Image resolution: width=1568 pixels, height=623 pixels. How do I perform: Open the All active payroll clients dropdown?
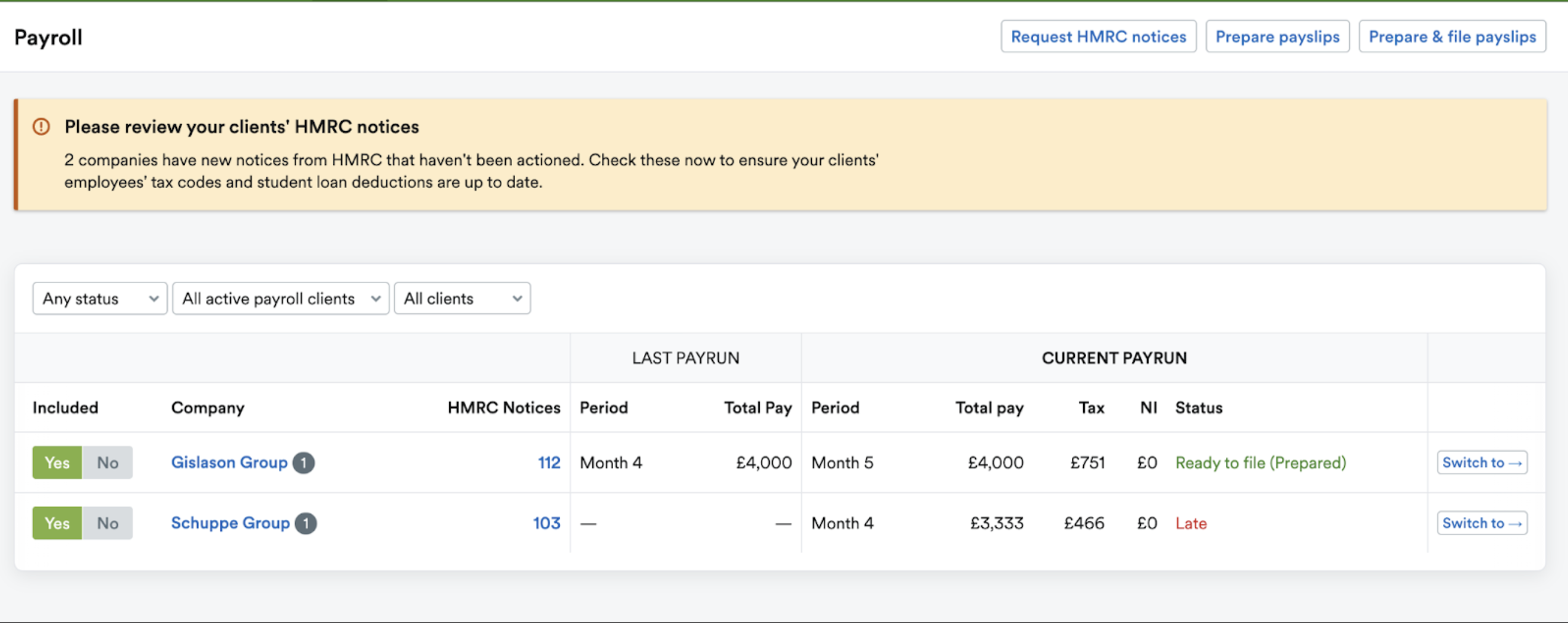pos(281,298)
